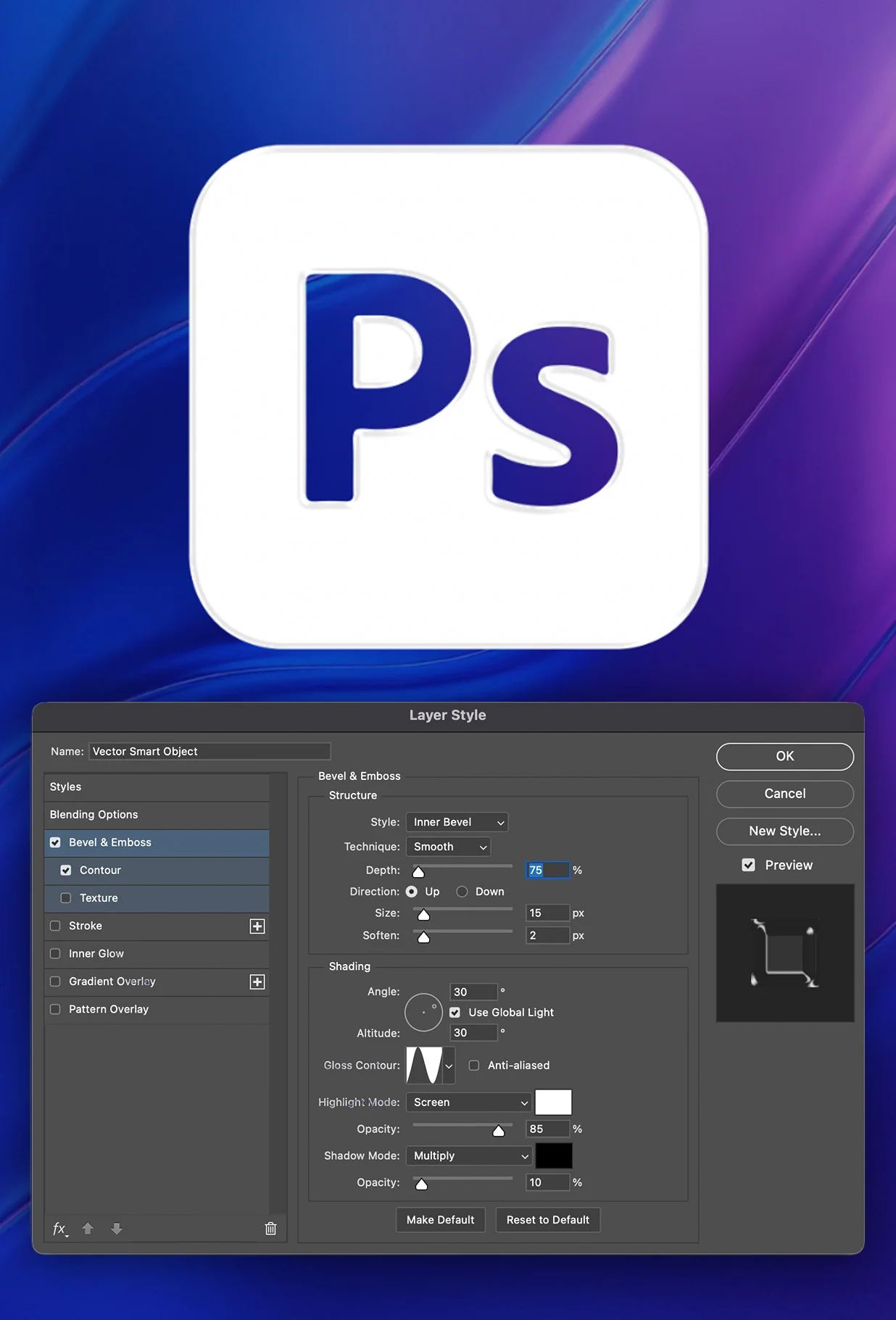Move effect up with the up arrow icon
This screenshot has height=1320, width=896.
(x=88, y=1229)
